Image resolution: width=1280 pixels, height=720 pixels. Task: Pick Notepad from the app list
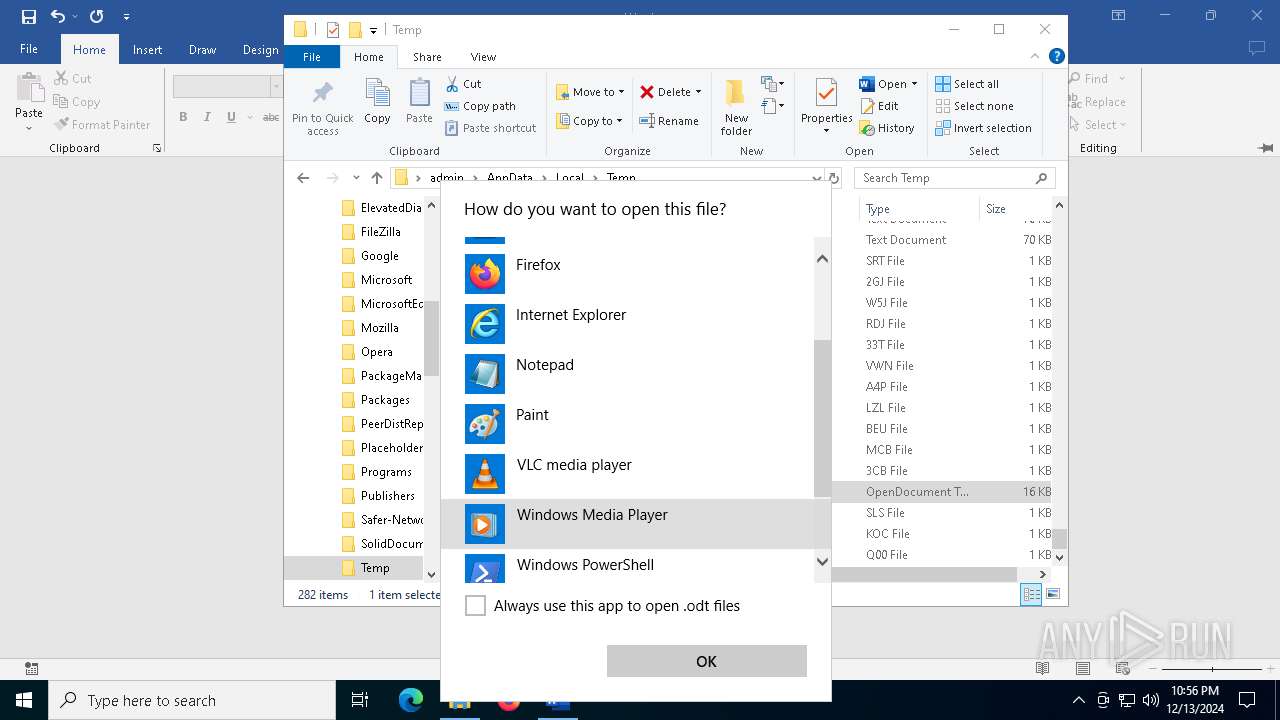pos(627,373)
